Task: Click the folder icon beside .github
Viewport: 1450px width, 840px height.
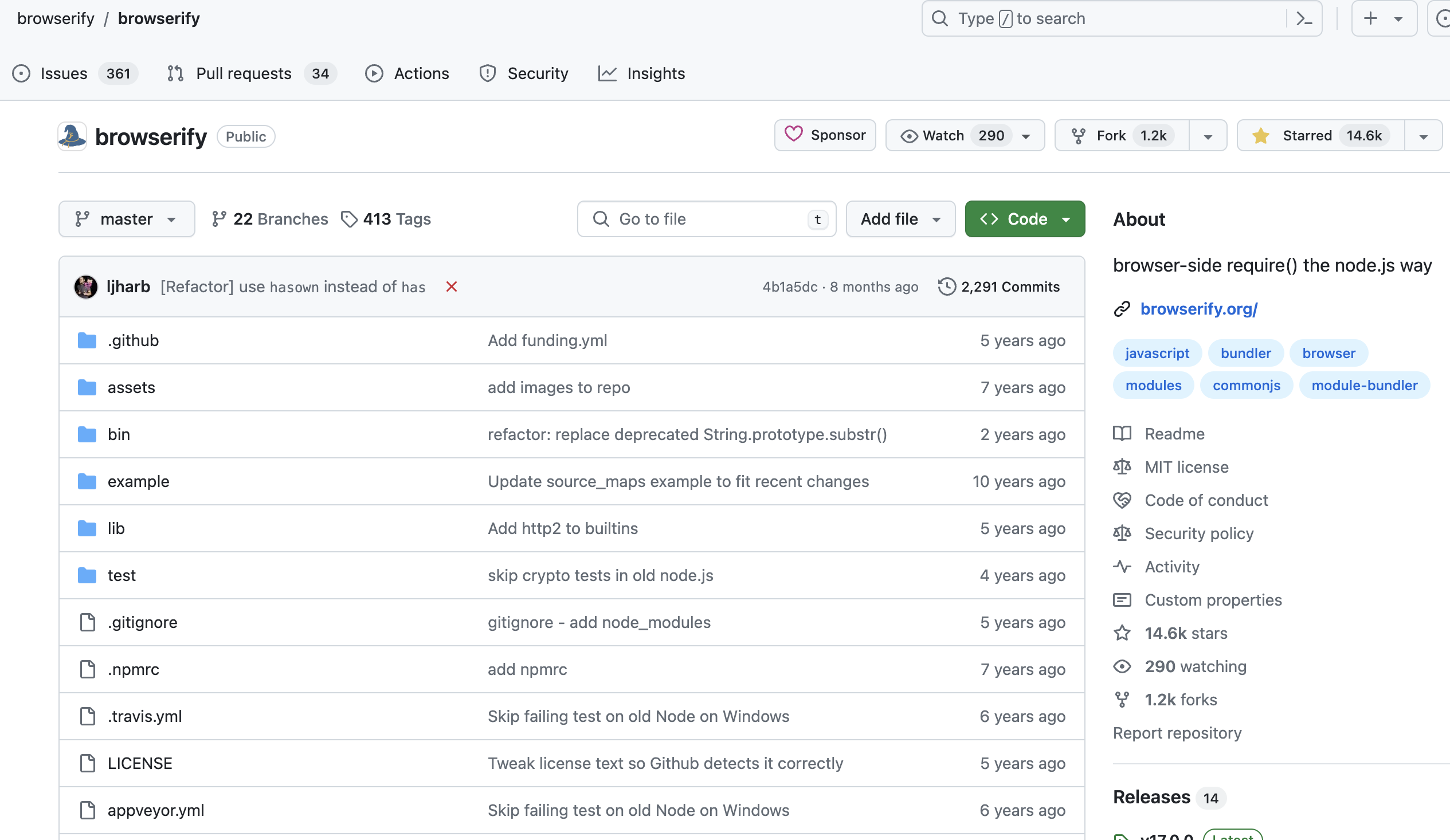Action: pyautogui.click(x=87, y=340)
